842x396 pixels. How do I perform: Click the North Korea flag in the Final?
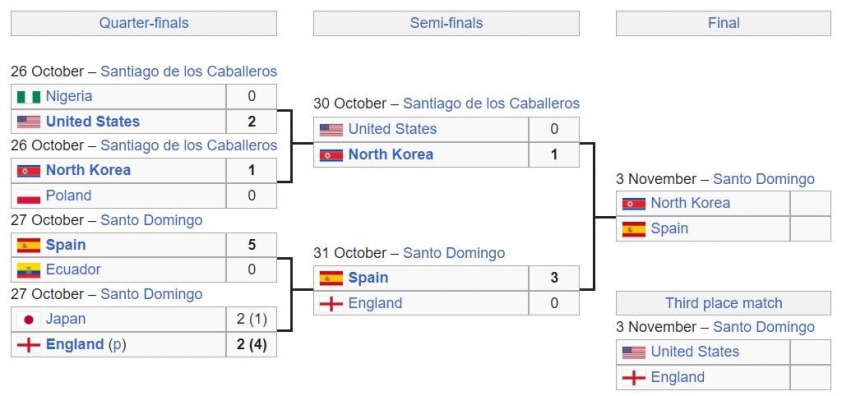634,204
